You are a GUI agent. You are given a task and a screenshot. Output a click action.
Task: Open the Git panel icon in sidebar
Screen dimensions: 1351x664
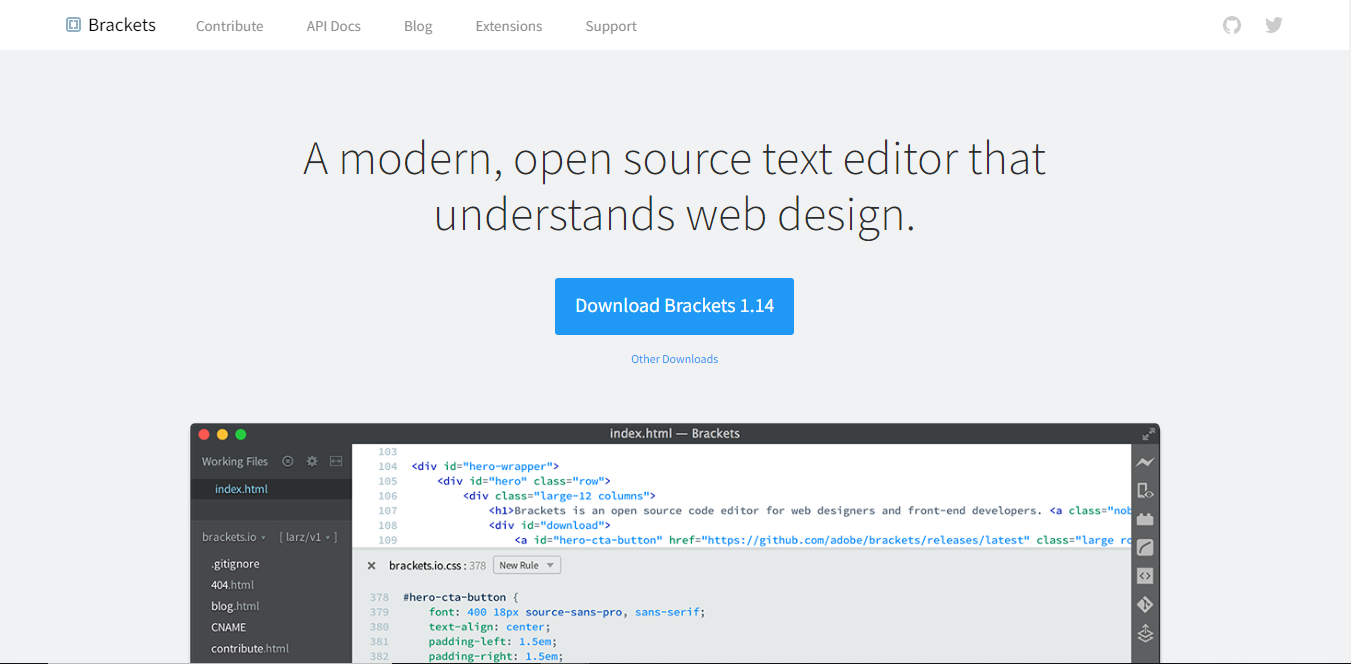coord(1145,604)
